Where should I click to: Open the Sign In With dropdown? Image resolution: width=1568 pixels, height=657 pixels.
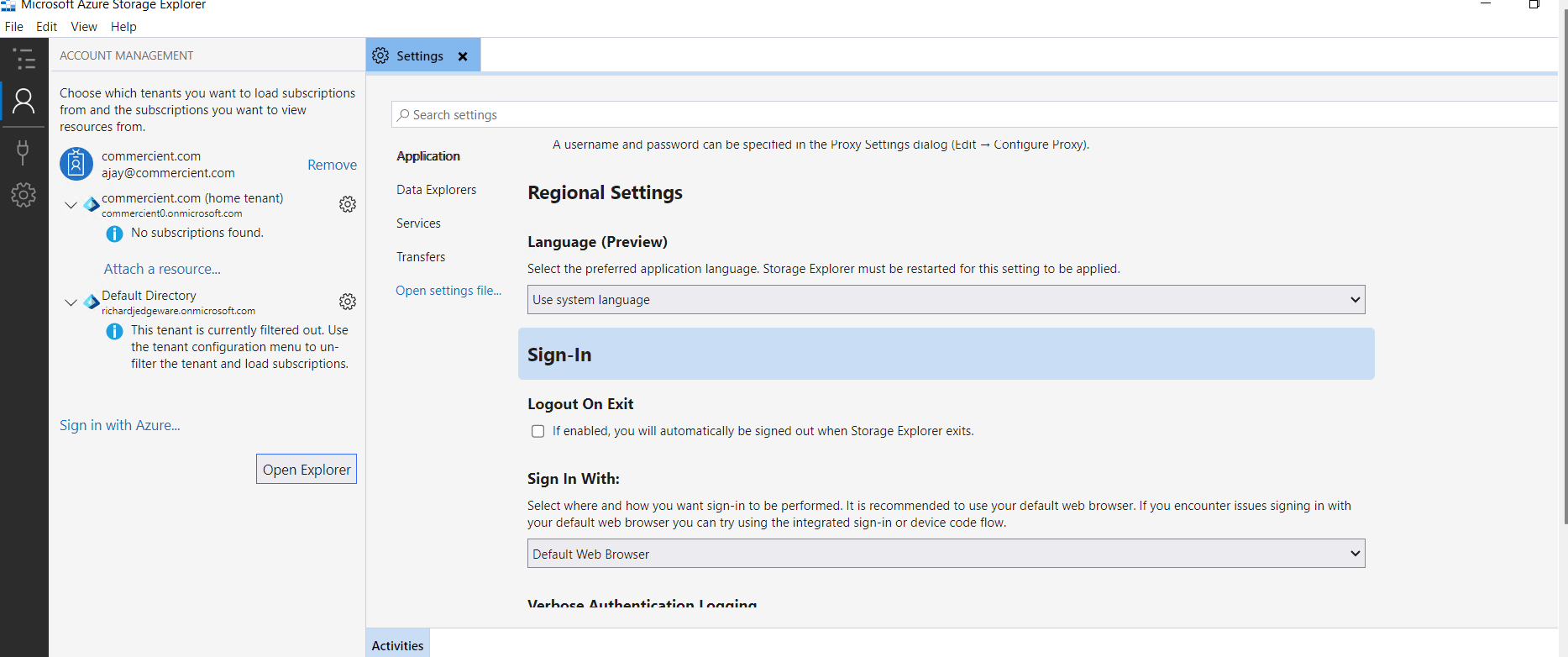tap(946, 554)
